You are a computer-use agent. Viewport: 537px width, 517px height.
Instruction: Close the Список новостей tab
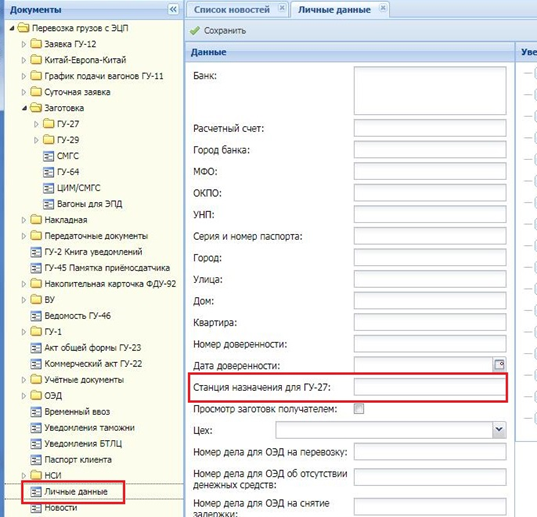point(282,8)
